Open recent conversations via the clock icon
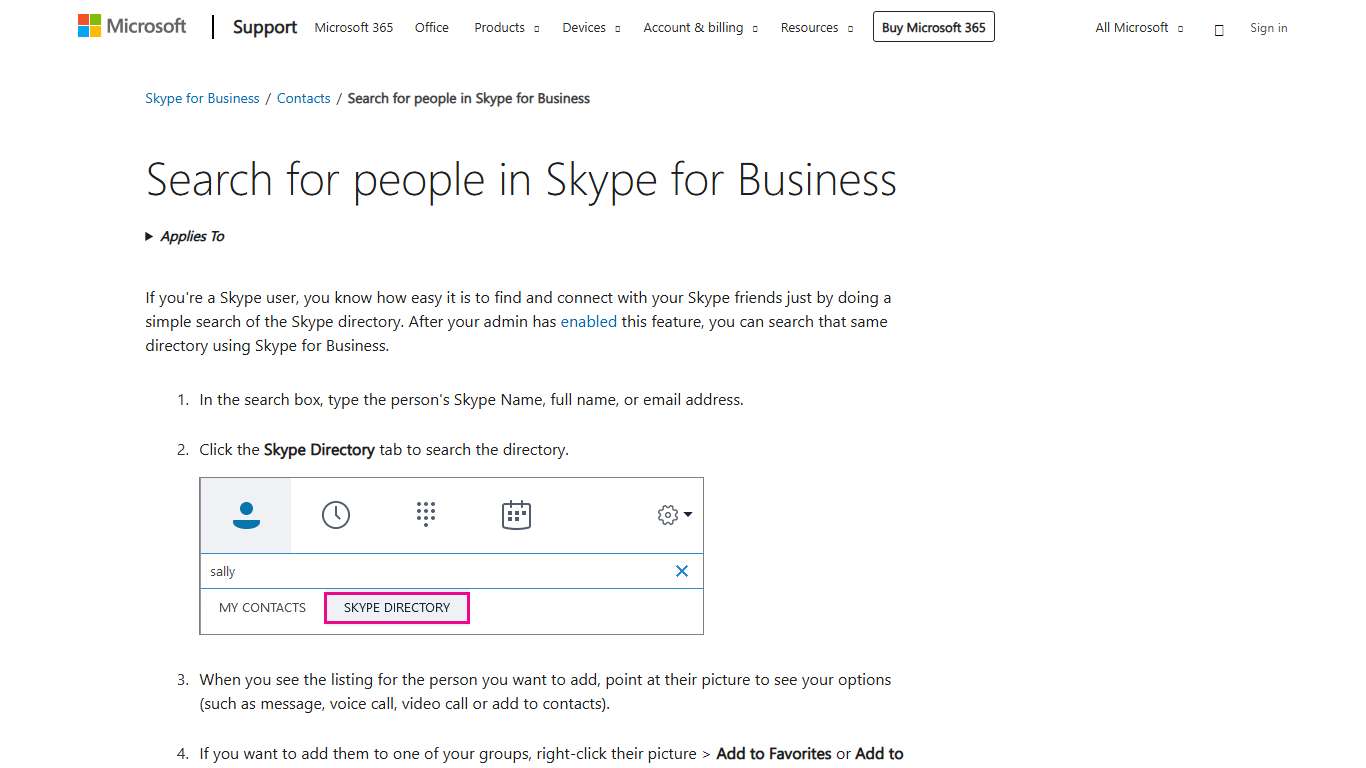Screen dimensions: 1366x768 tap(335, 514)
